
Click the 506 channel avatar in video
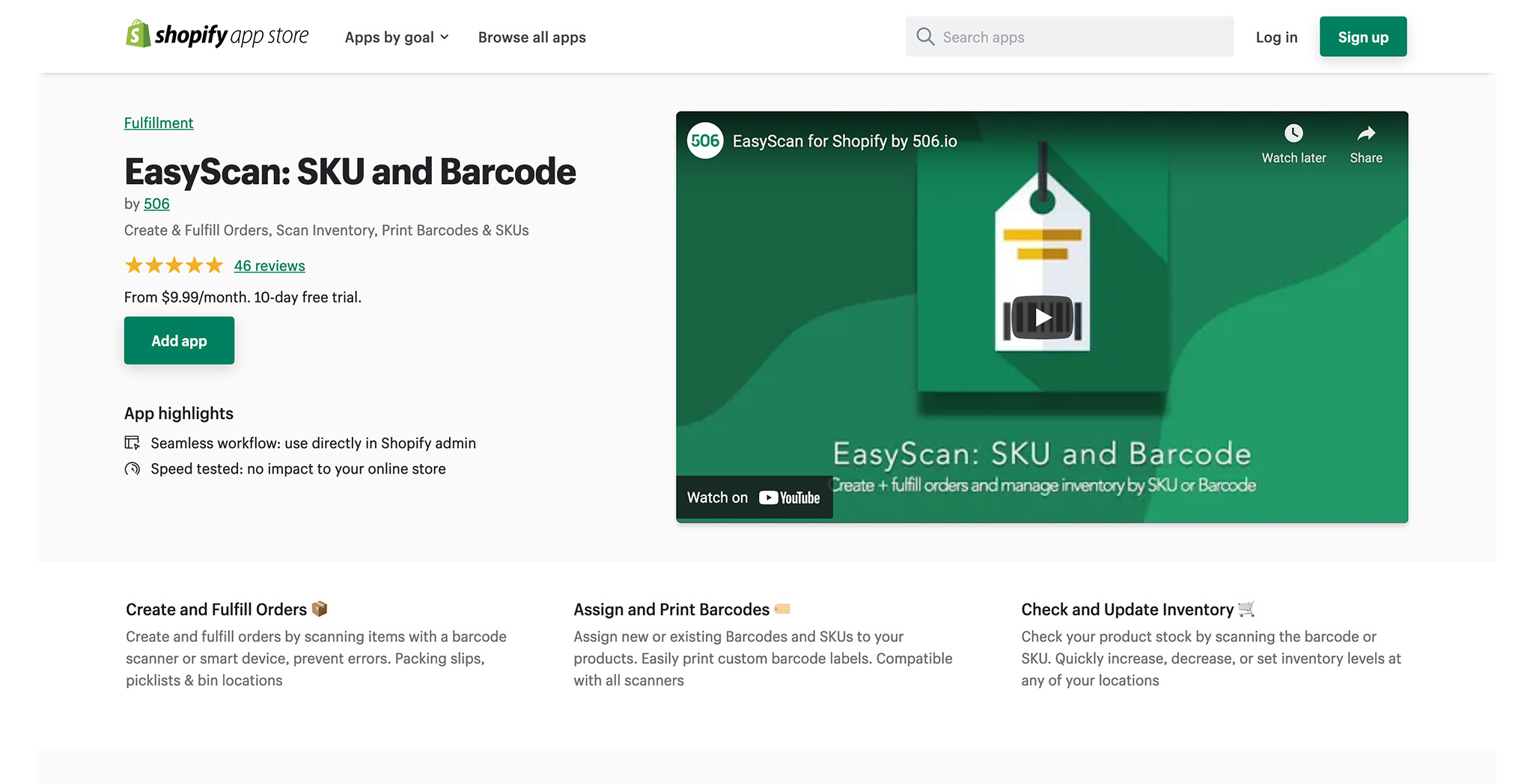[705, 141]
